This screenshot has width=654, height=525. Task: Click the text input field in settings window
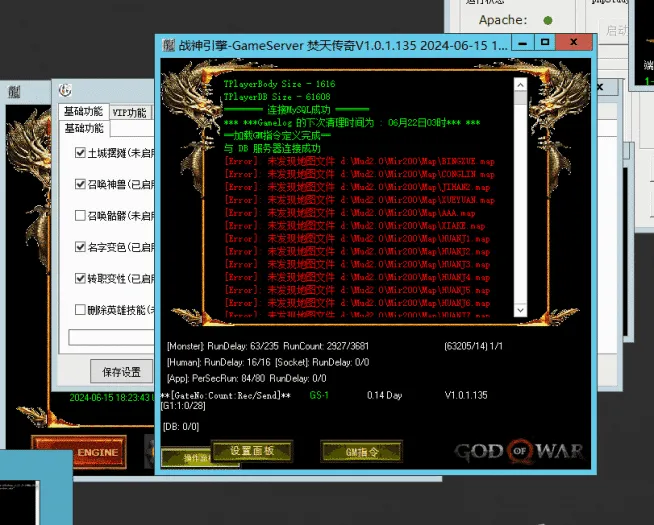pos(112,337)
